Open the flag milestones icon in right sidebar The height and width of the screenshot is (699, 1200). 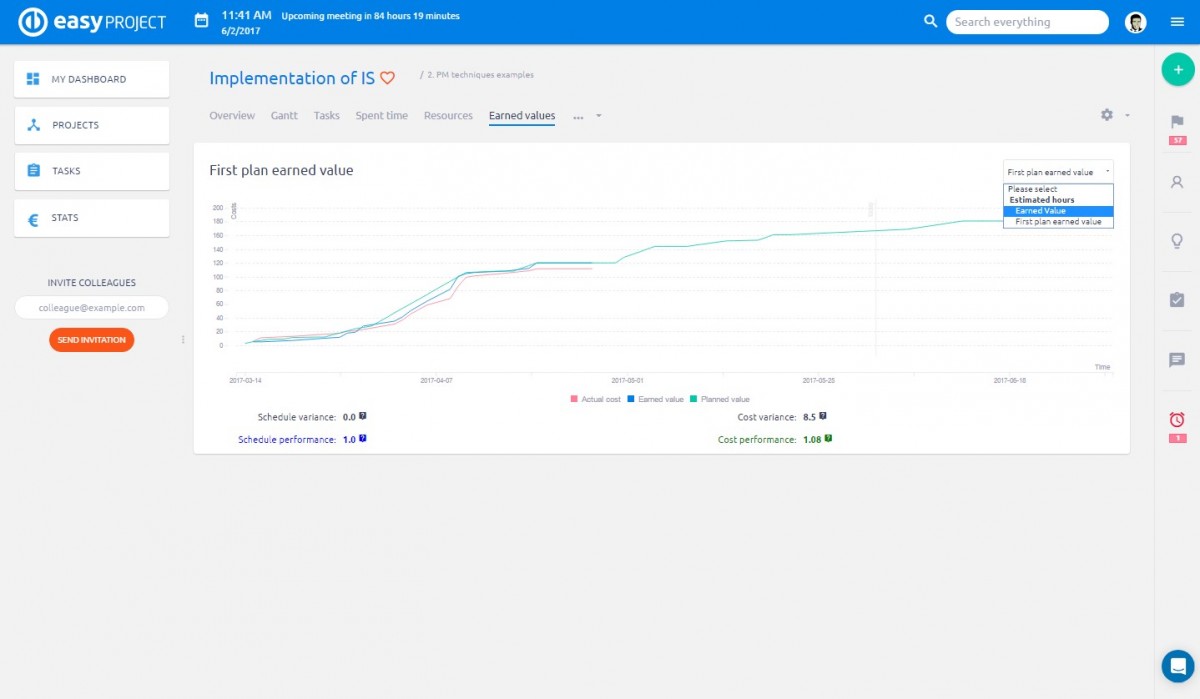1177,122
